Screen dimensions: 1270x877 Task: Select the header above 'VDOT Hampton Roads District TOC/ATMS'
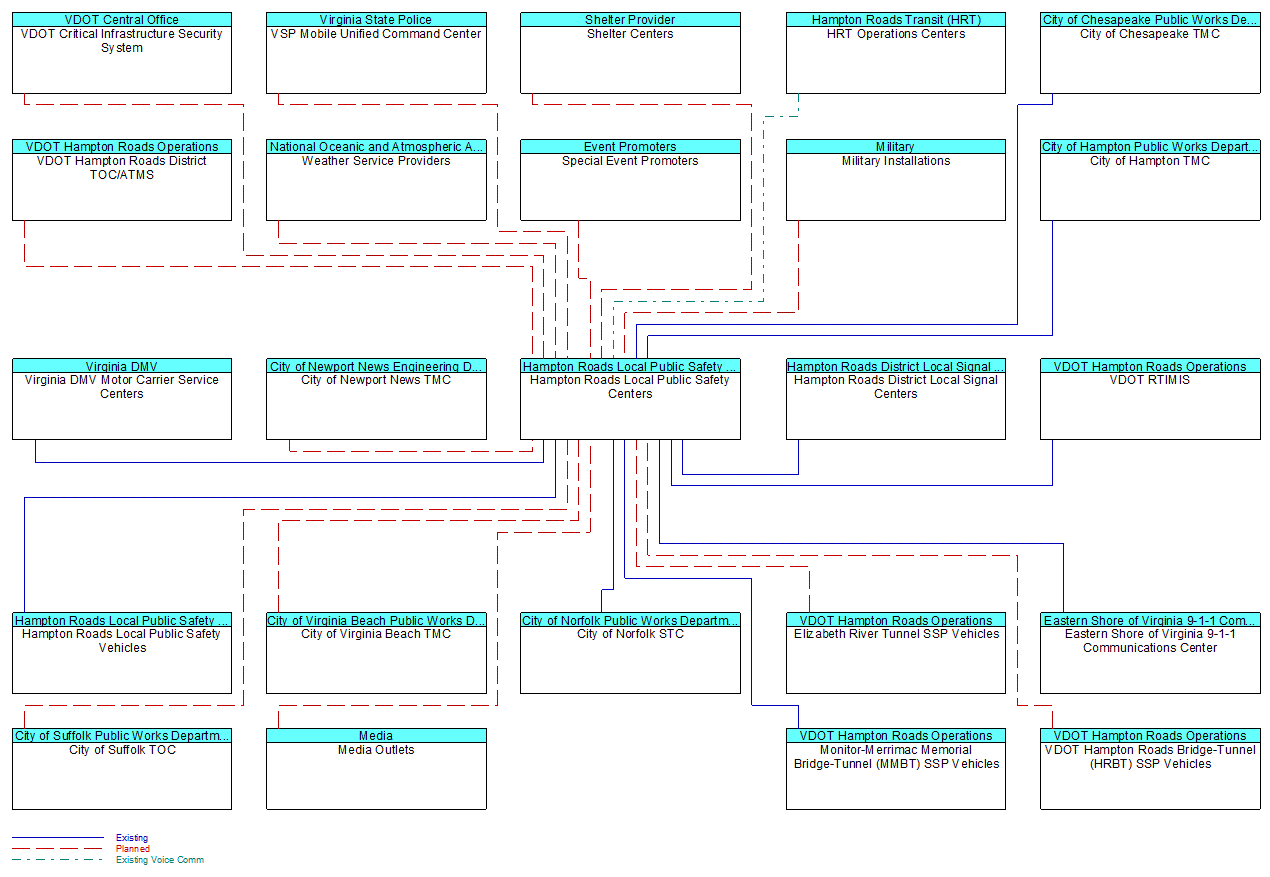coord(122,147)
